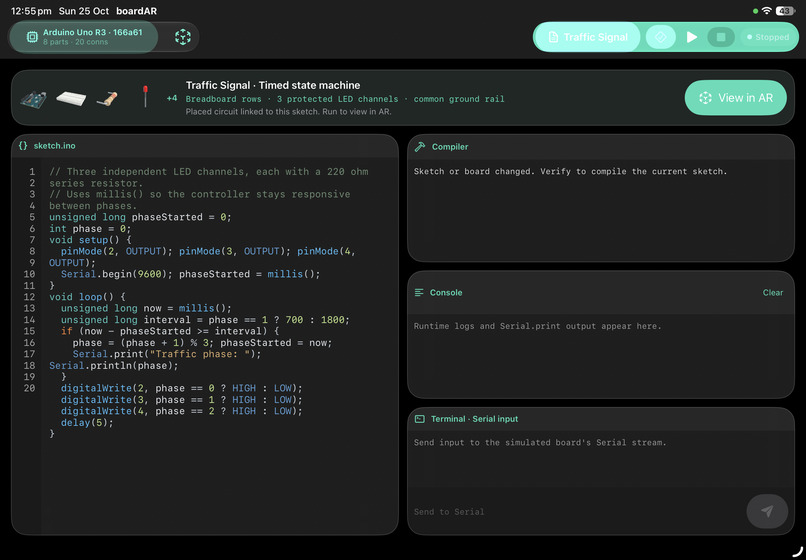The height and width of the screenshot is (560, 806).
Task: Tap the diamond verify icon in toolbar
Action: coord(661,37)
